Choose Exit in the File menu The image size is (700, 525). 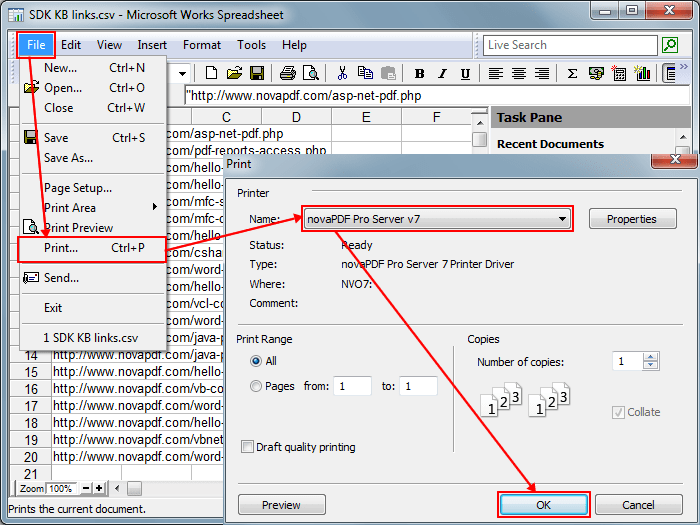tap(92, 308)
